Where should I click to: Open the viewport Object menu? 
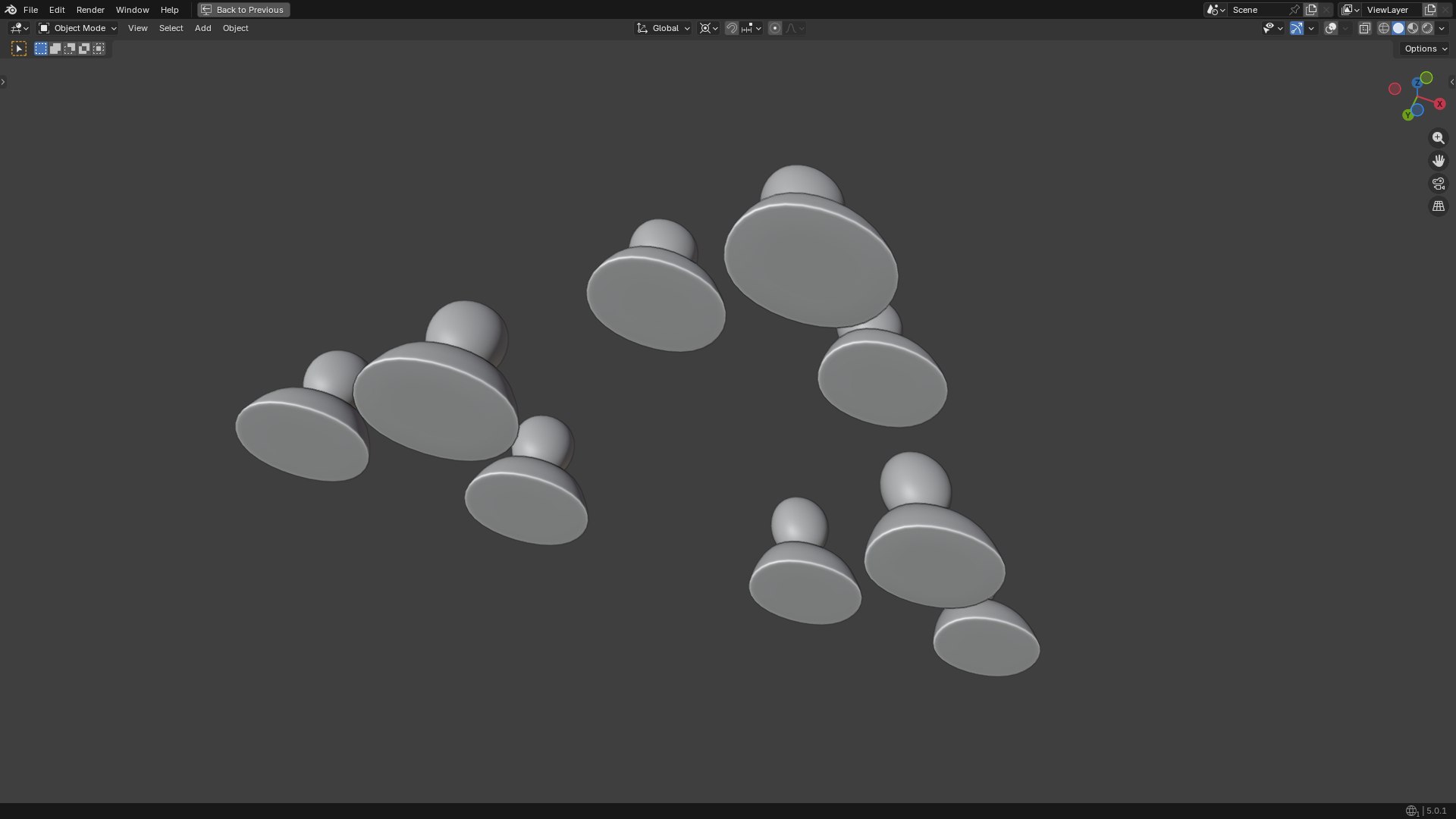pyautogui.click(x=235, y=28)
